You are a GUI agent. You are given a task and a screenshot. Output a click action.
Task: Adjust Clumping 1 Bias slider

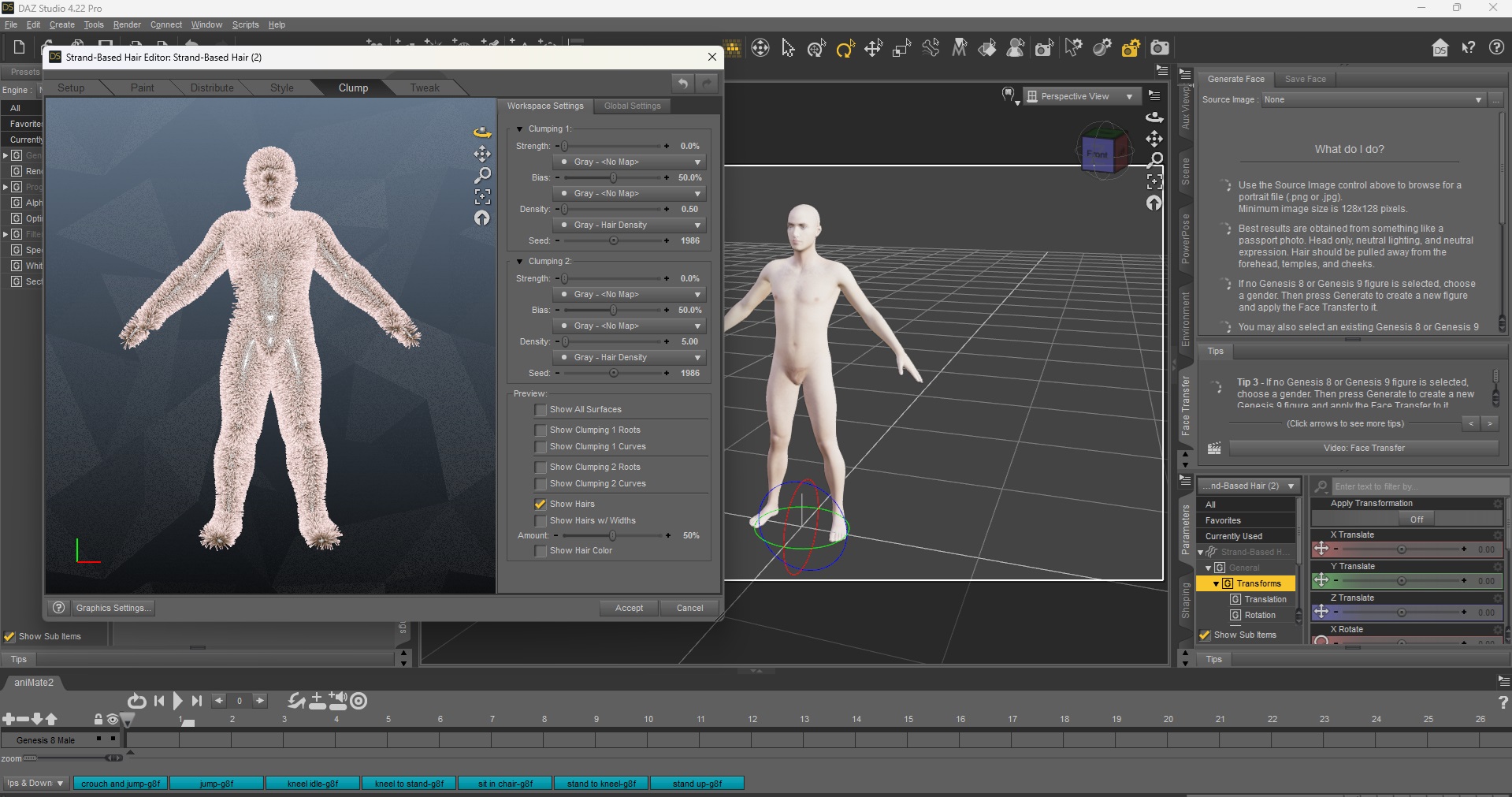coord(613,177)
